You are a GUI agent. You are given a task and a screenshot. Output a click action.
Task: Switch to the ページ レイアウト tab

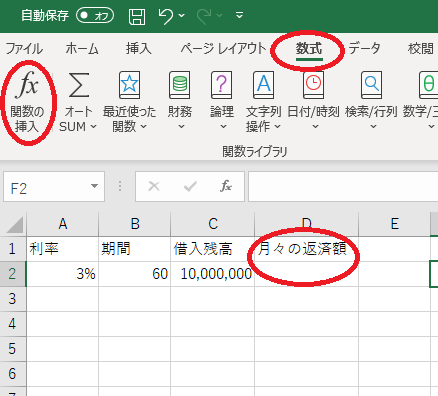[x=223, y=49]
